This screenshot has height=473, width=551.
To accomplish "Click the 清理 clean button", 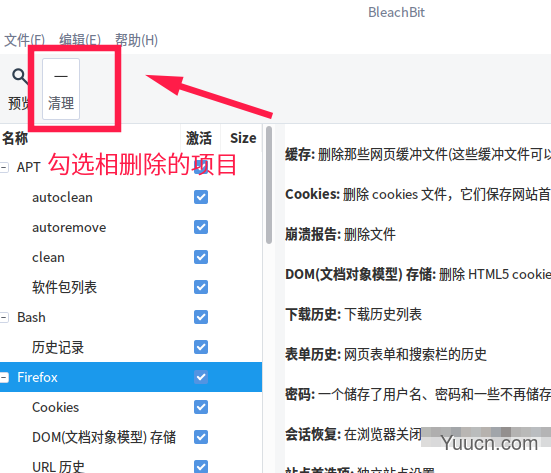I will (61, 89).
